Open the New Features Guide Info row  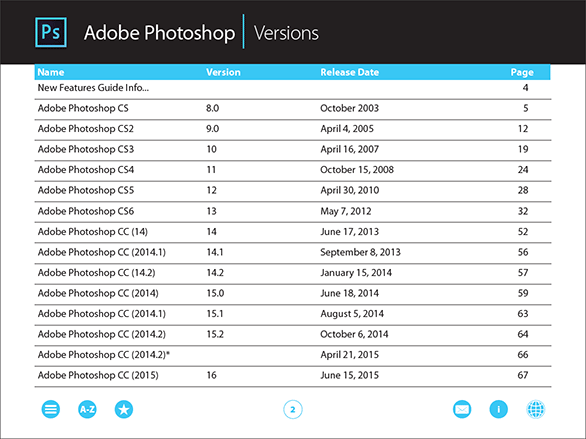(293, 88)
